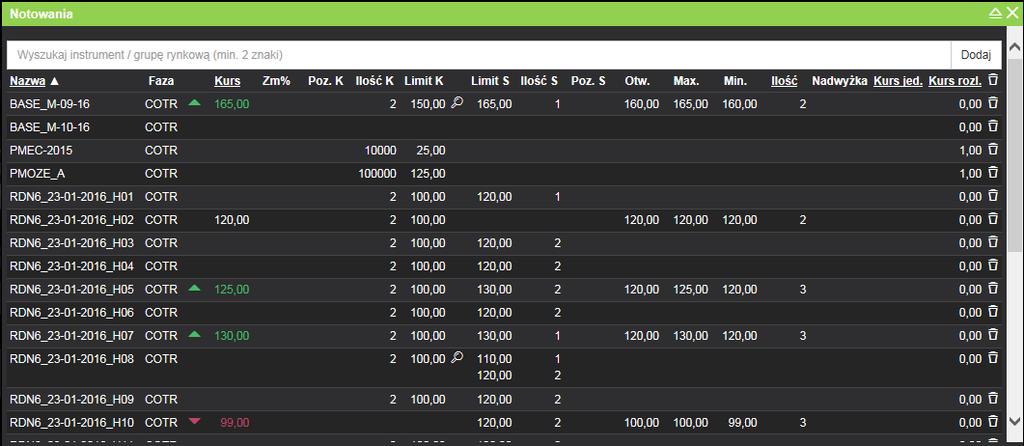Select instrument RDN6_23-01-2016_H09
1024x446 pixels.
72,399
